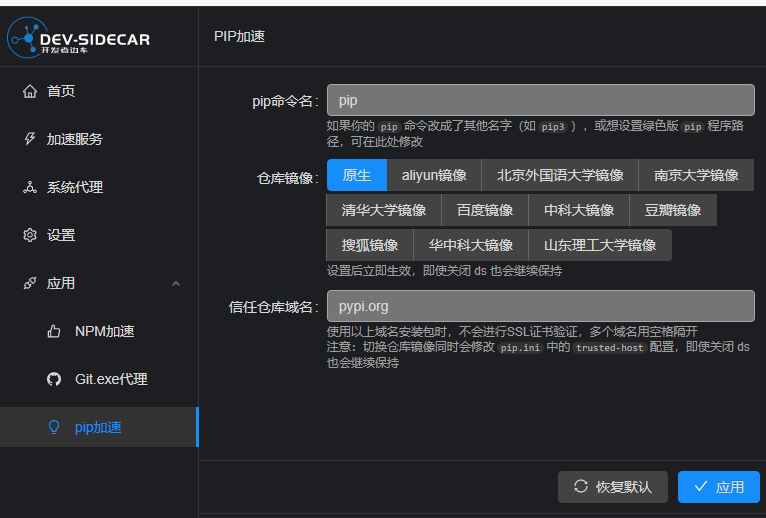The width and height of the screenshot is (766, 518).
Task: Click the GitHub icon for Git.exe代理
Action: pyautogui.click(x=55, y=379)
